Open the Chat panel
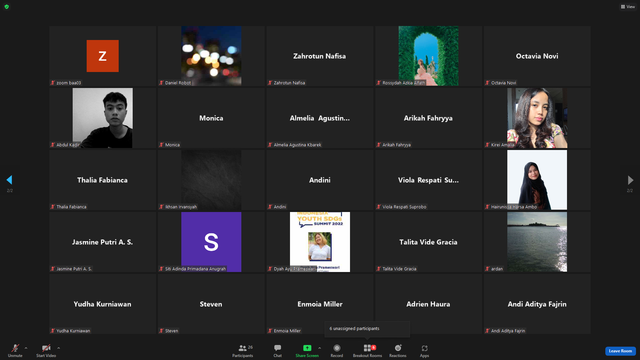 click(278, 350)
